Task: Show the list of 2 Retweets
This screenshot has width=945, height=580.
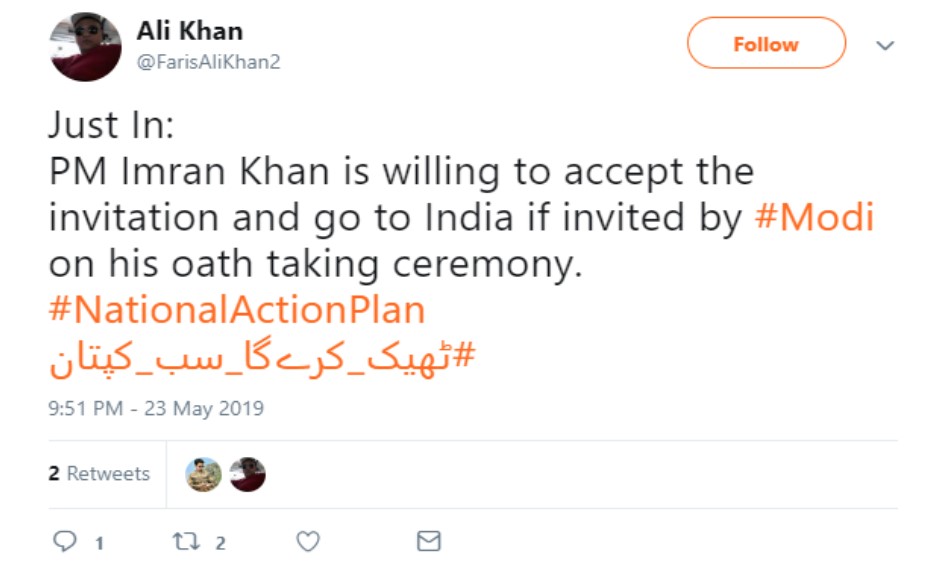Action: 99,474
